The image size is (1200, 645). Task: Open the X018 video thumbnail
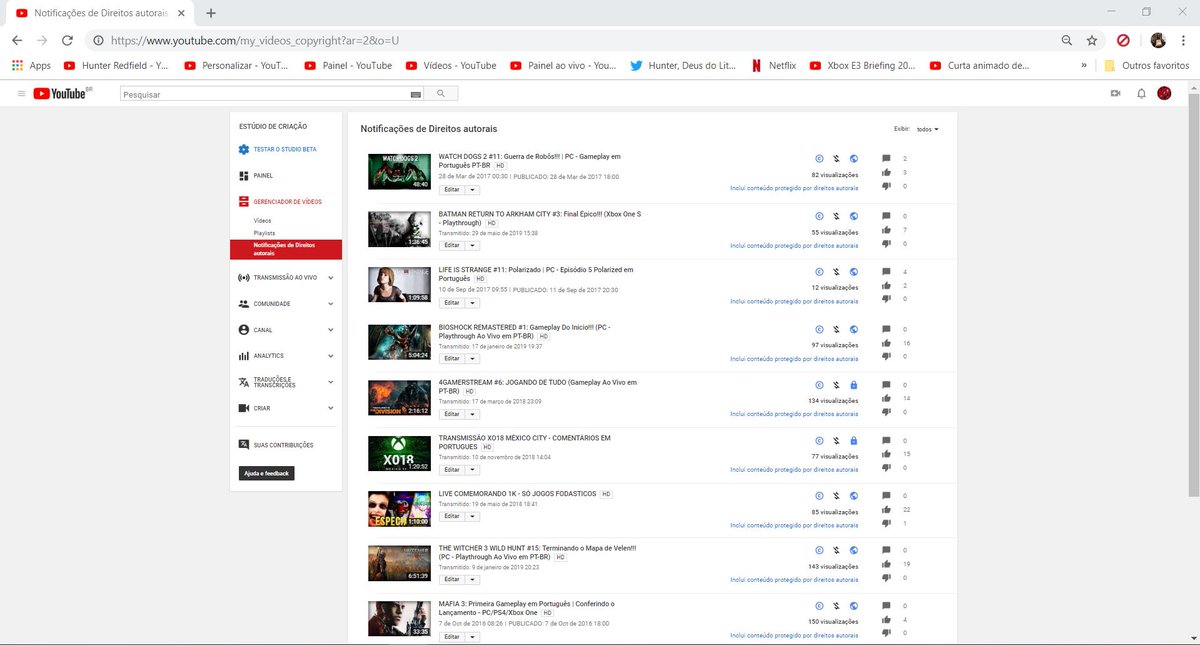pyautogui.click(x=399, y=453)
